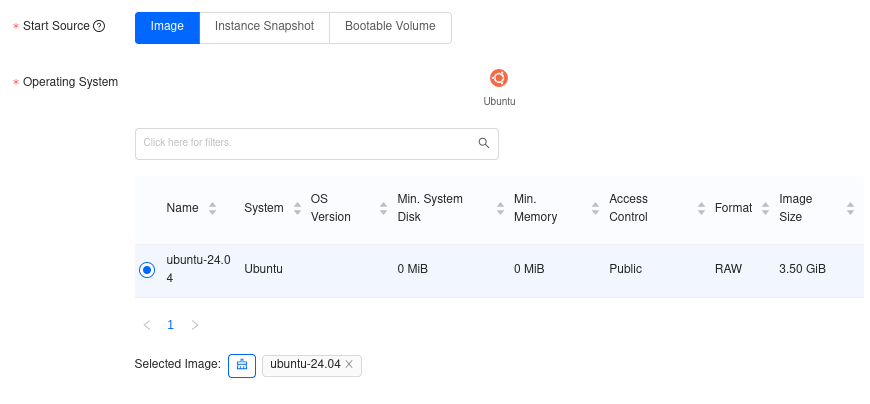Sort by Format column arrows
870x404 pixels.
[x=766, y=209]
